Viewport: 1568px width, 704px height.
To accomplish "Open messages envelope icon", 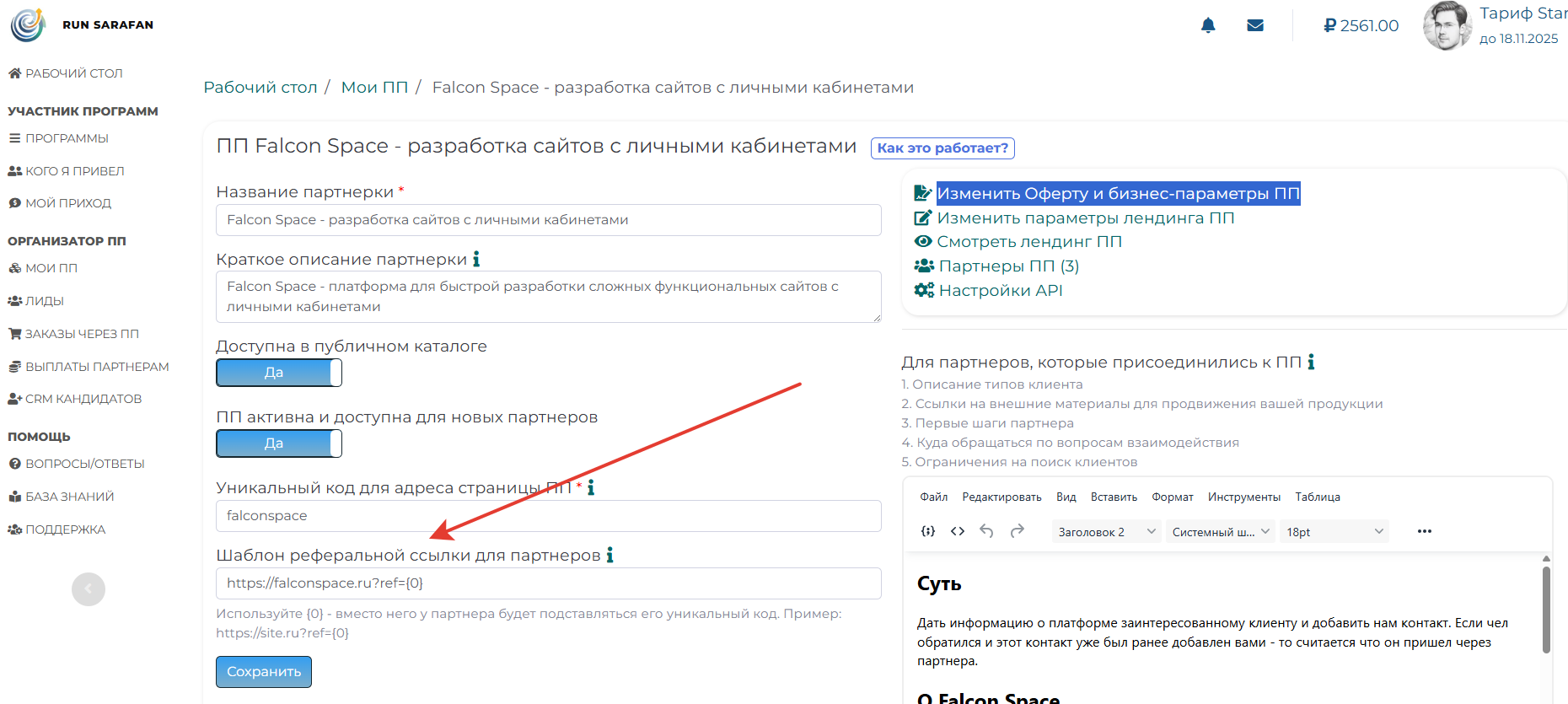I will click(x=1255, y=25).
